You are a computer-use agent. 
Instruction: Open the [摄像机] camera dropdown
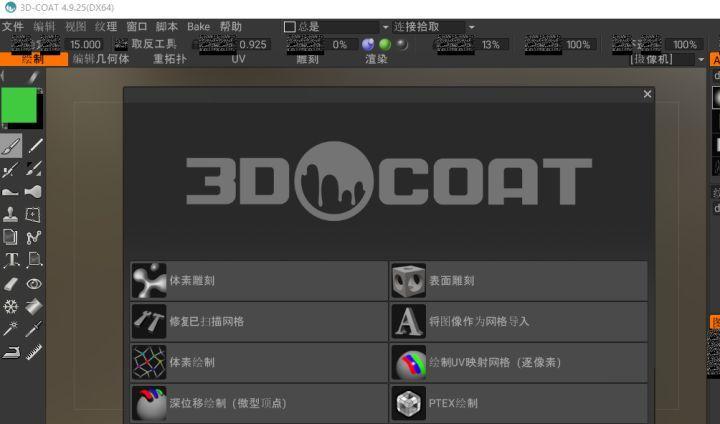pyautogui.click(x=701, y=59)
